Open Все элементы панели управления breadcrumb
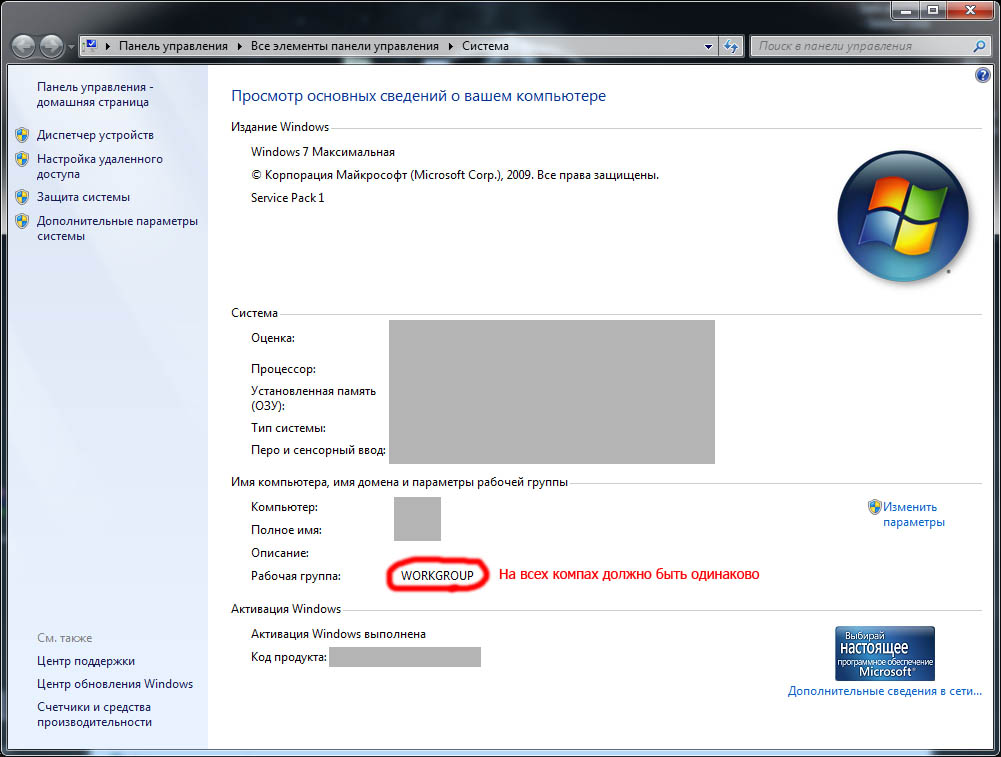Image resolution: width=1001 pixels, height=757 pixels. click(x=345, y=46)
